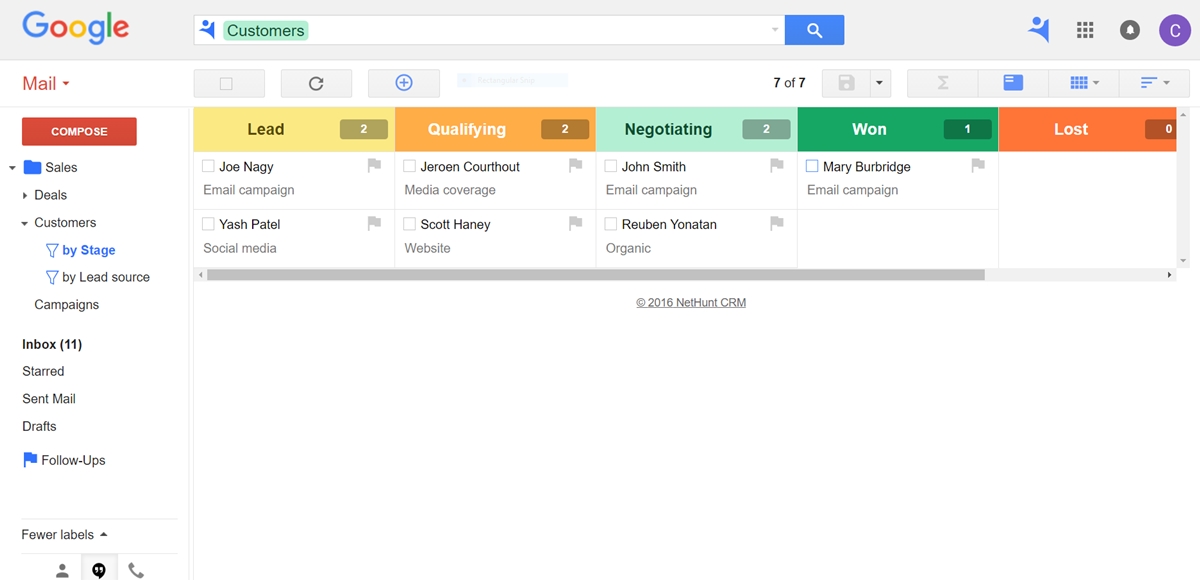
Task: Flag the John Smith card
Action: click(776, 166)
